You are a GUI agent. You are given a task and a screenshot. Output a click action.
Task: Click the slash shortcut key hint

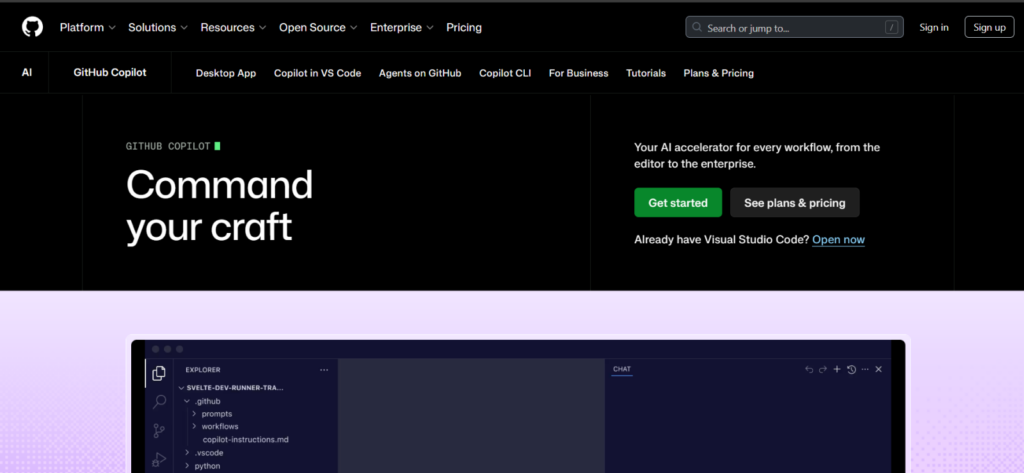pos(891,27)
